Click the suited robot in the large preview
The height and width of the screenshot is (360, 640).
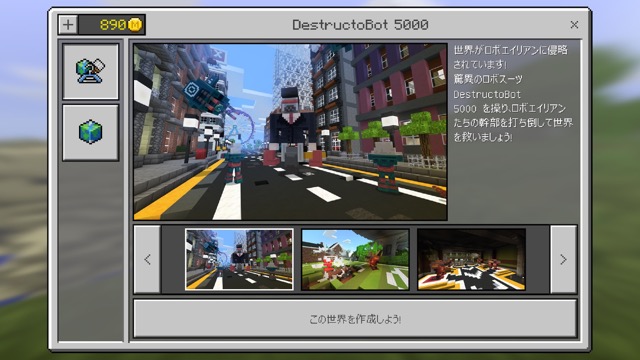291,124
